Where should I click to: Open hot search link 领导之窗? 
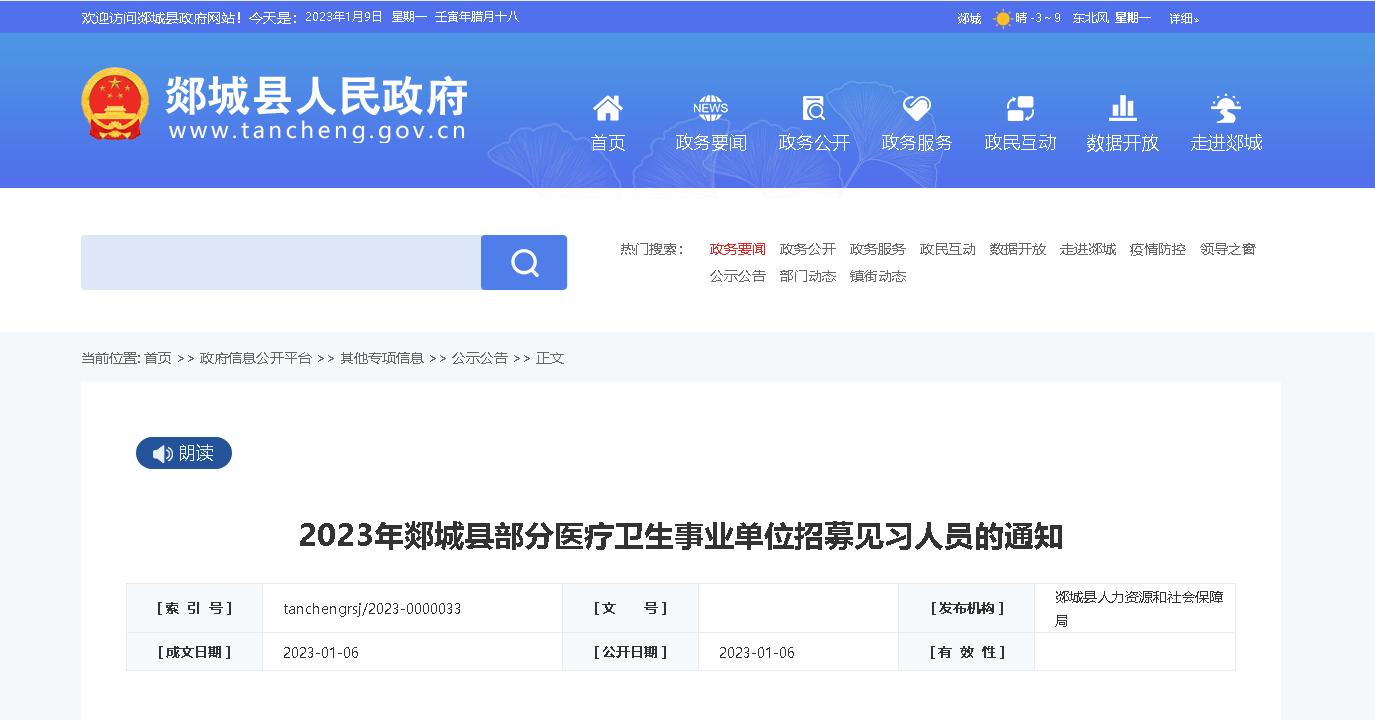point(1227,249)
